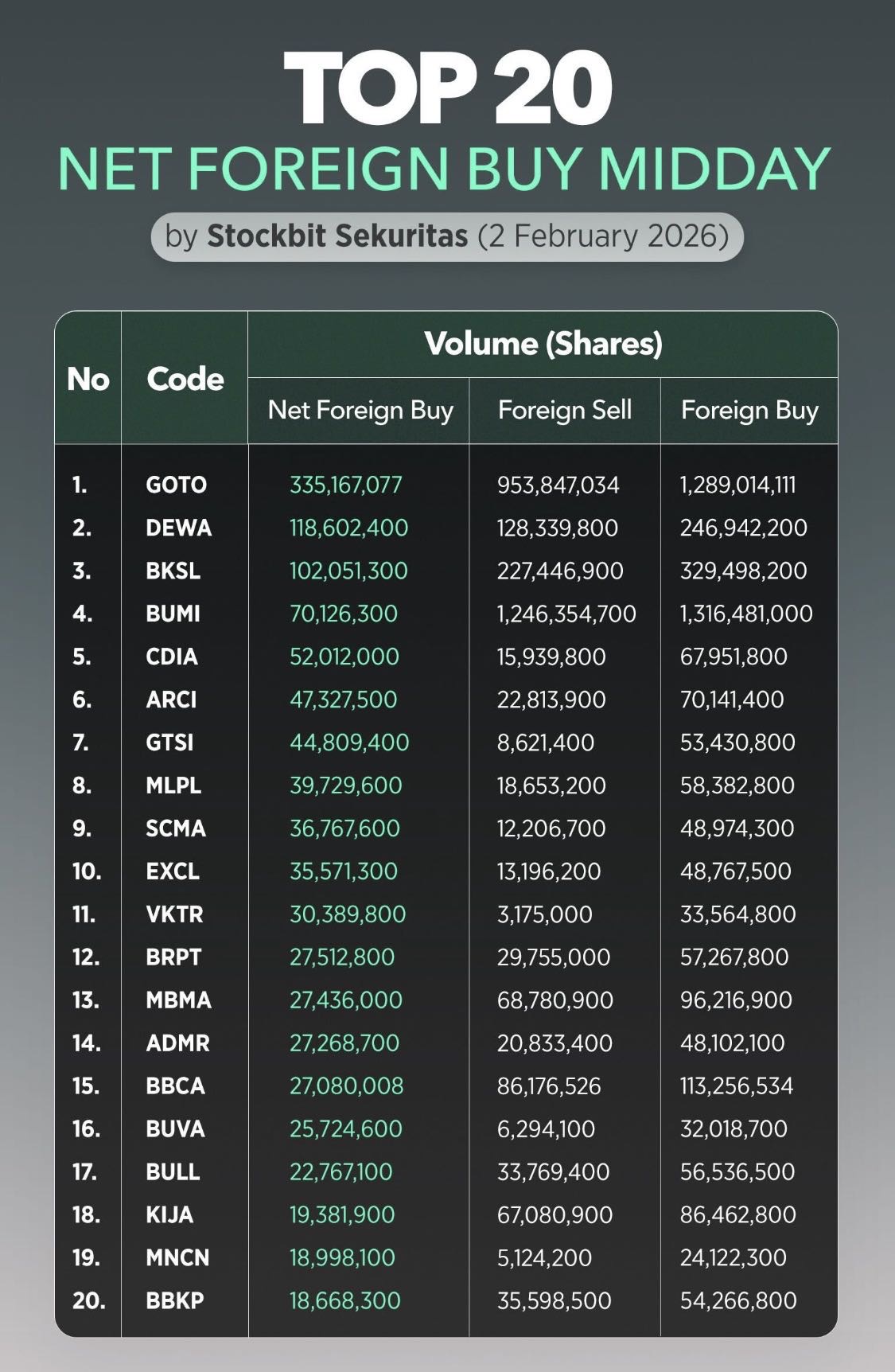Open the BUMI row code
The height and width of the screenshot is (1372, 895).
173,614
